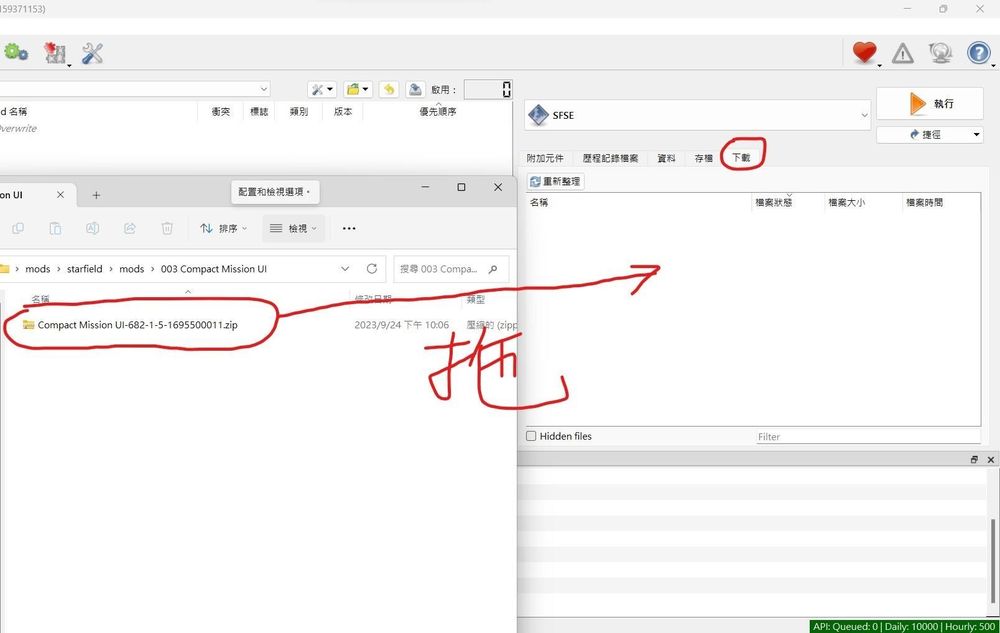Click the 執行 Run button
The width and height of the screenshot is (1000, 633).
(929, 103)
